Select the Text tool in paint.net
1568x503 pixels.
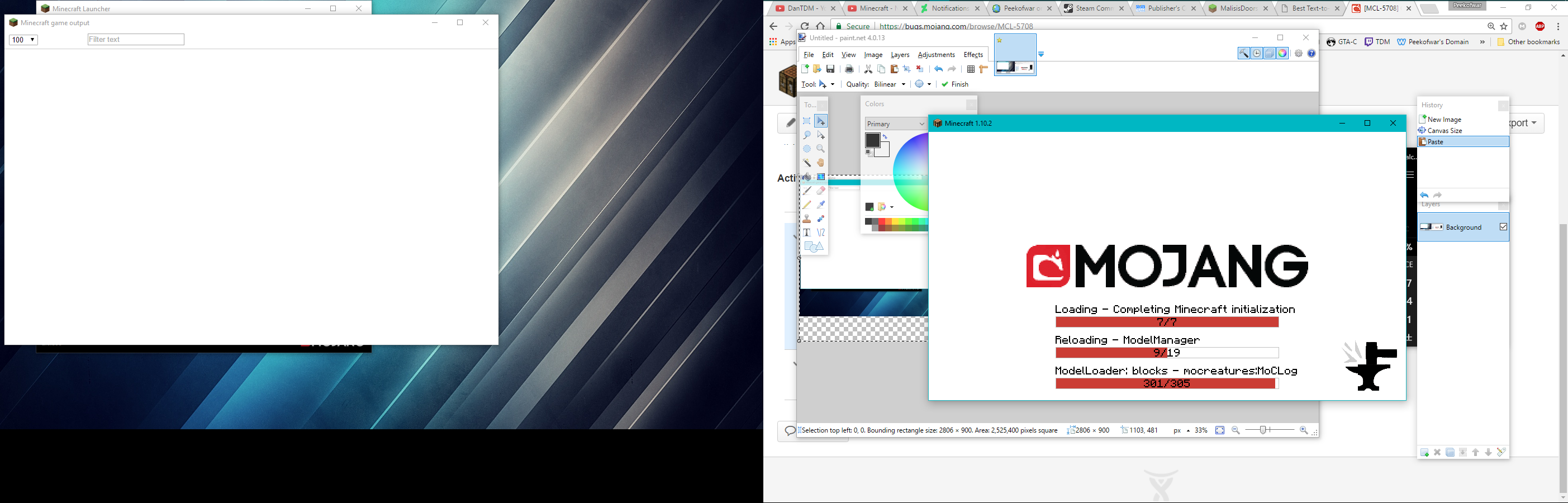pos(806,232)
